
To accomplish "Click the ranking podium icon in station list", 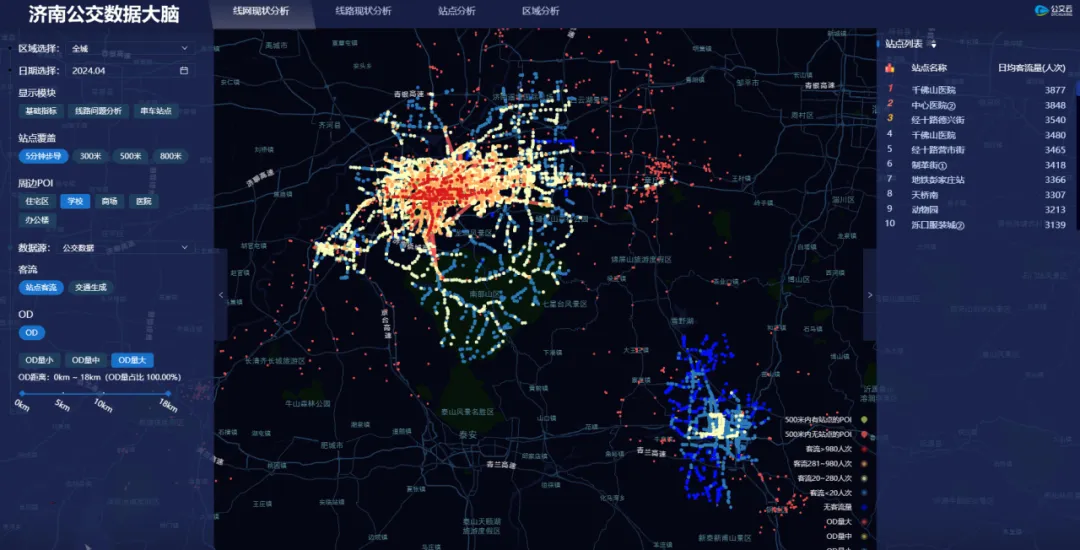I will tap(890, 68).
